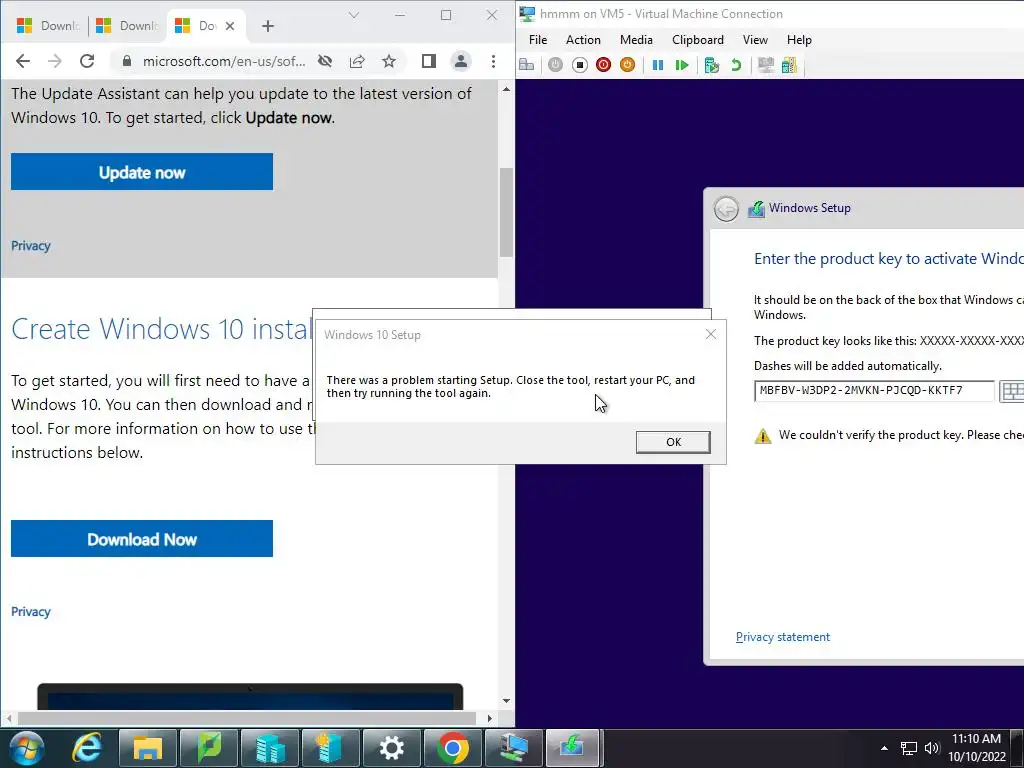
Task: Toggle the Chrome side panel icon
Action: click(428, 61)
